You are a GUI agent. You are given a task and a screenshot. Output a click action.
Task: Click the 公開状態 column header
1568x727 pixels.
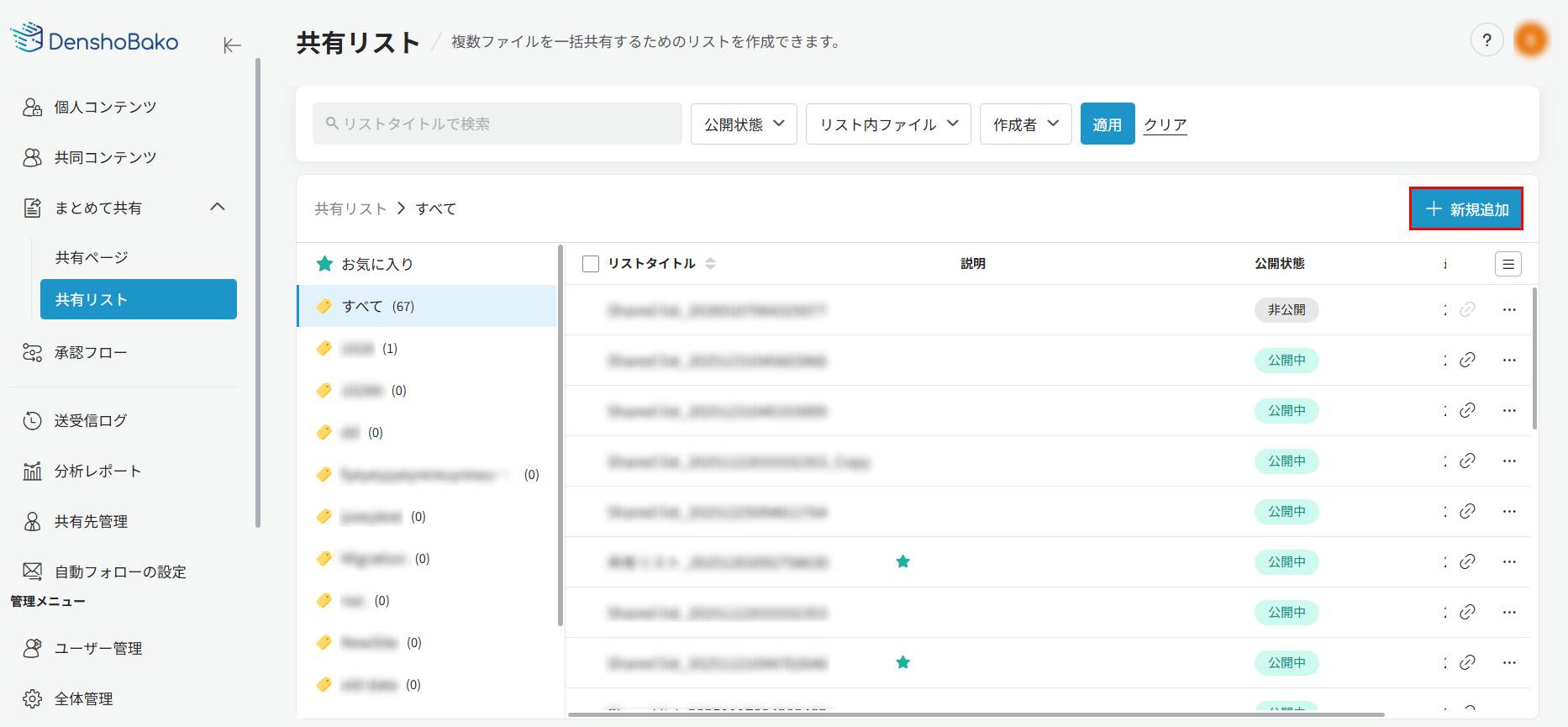[x=1280, y=263]
